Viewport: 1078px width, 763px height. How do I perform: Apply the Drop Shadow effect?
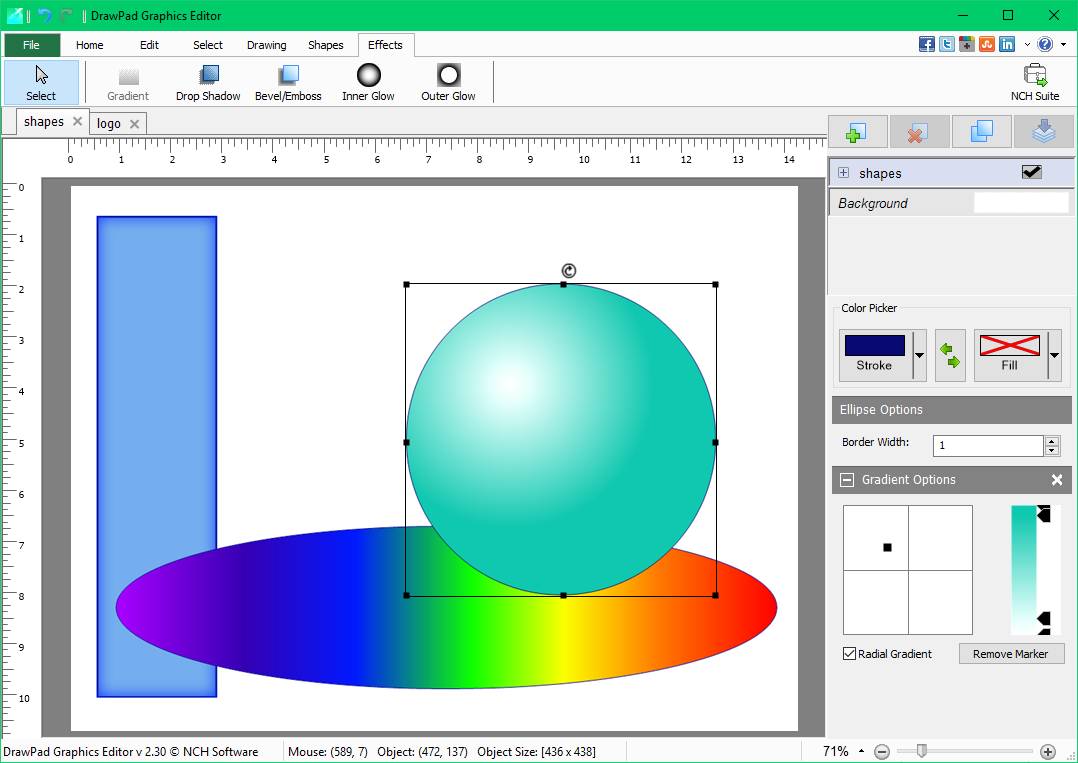tap(207, 82)
